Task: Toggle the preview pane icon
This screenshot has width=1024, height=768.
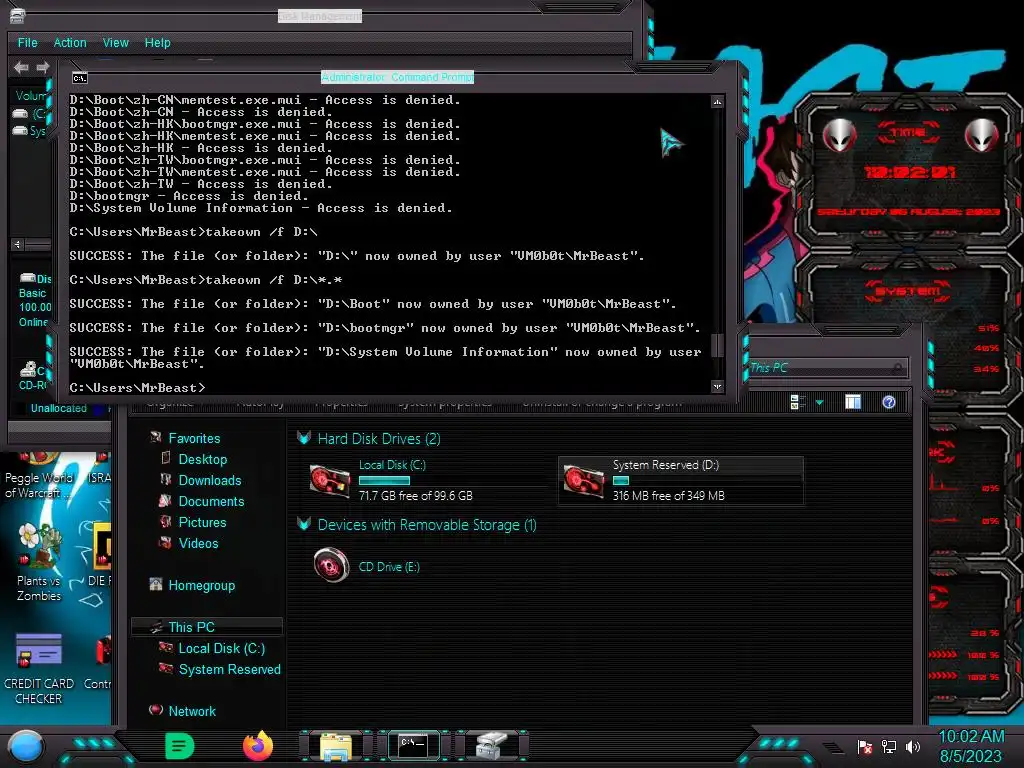Action: coord(852,402)
